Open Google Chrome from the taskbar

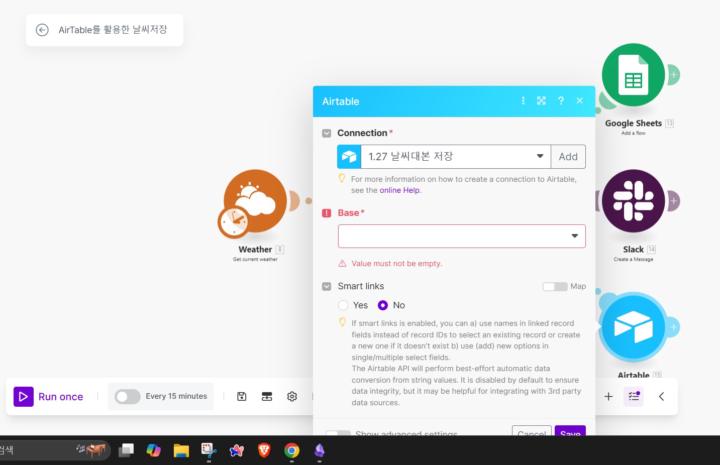[x=292, y=450]
